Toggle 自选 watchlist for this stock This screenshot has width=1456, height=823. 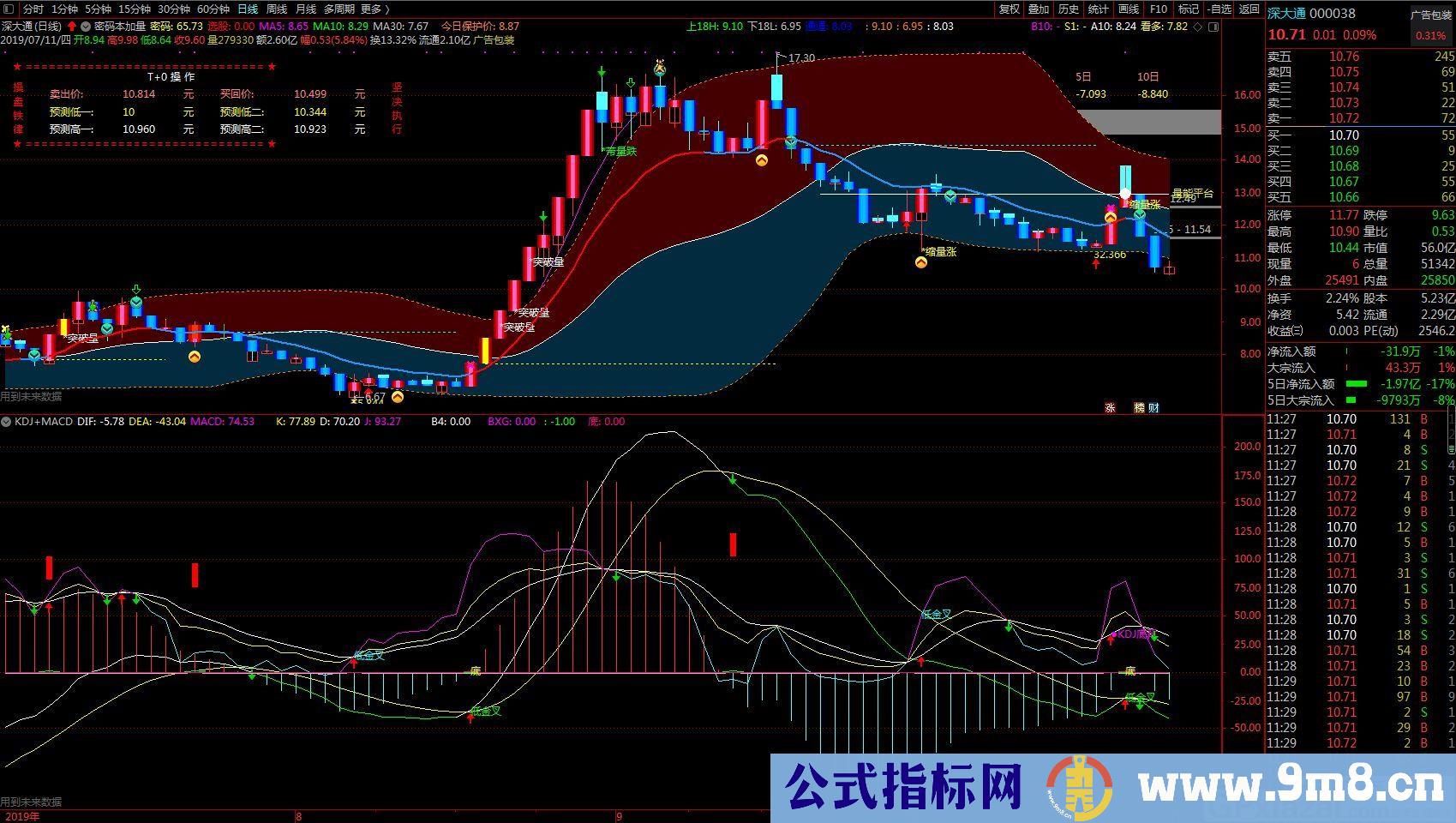1219,9
